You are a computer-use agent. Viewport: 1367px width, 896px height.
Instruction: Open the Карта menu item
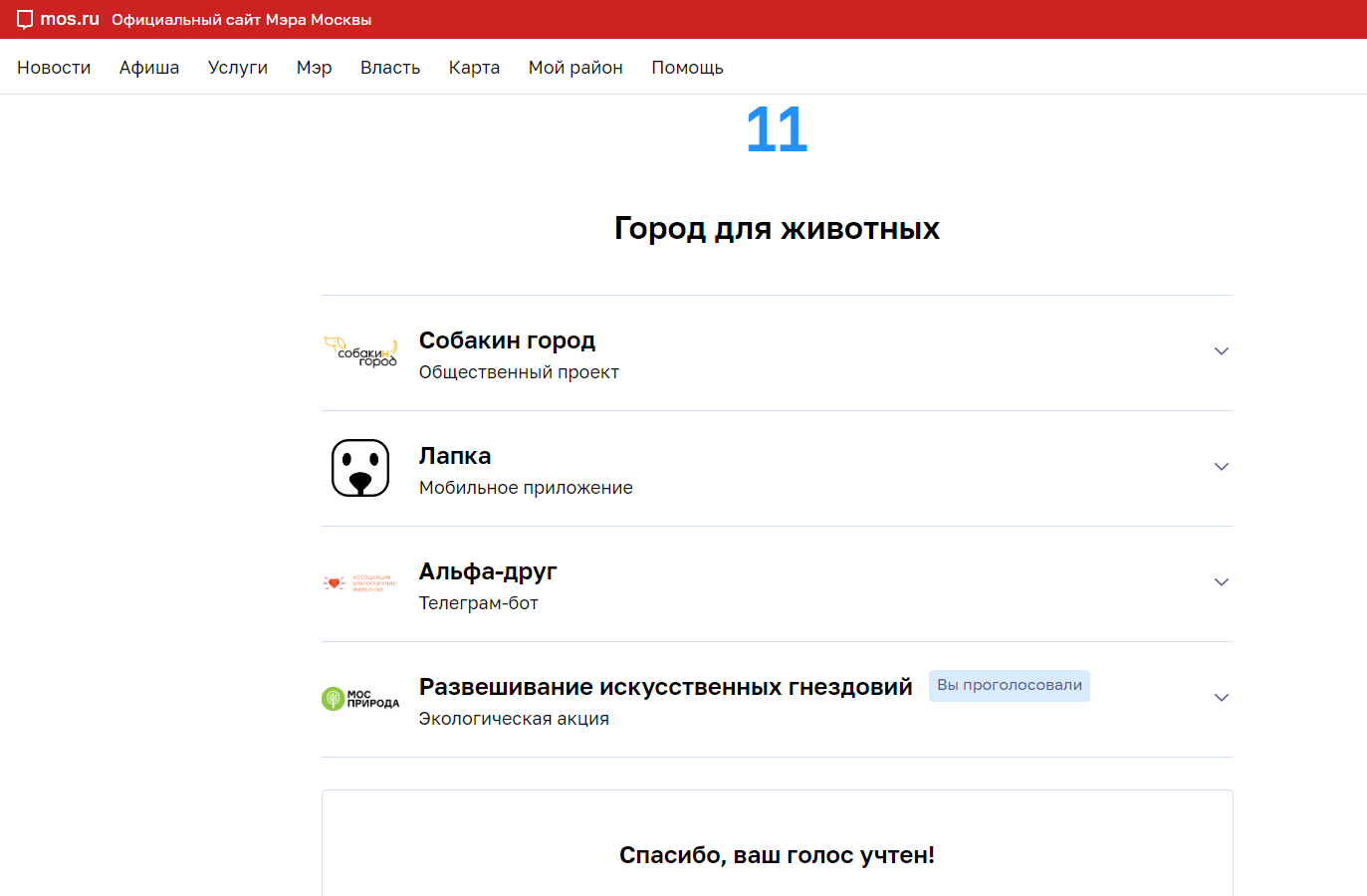click(x=474, y=68)
